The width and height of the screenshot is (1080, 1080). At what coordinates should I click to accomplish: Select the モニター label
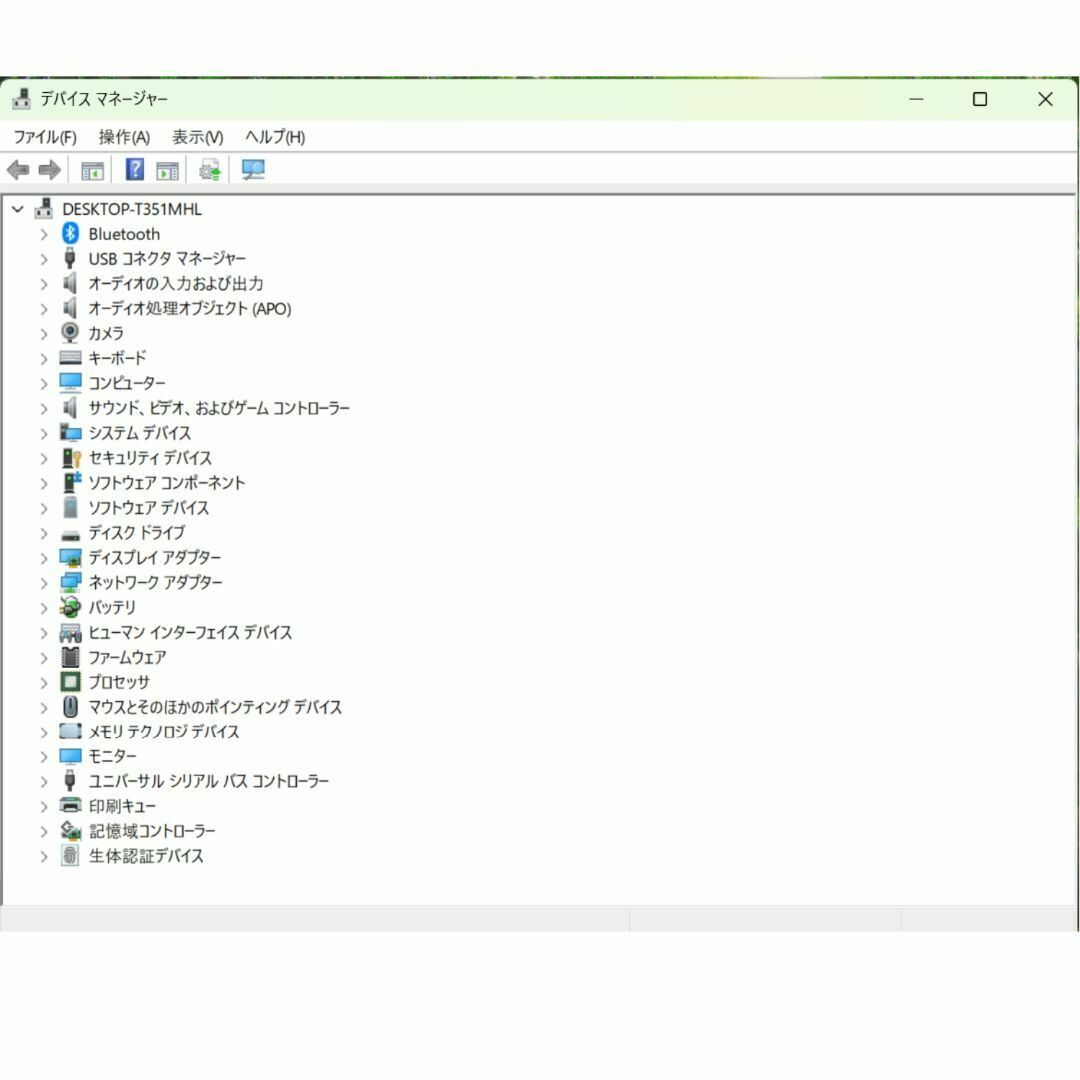[112, 757]
